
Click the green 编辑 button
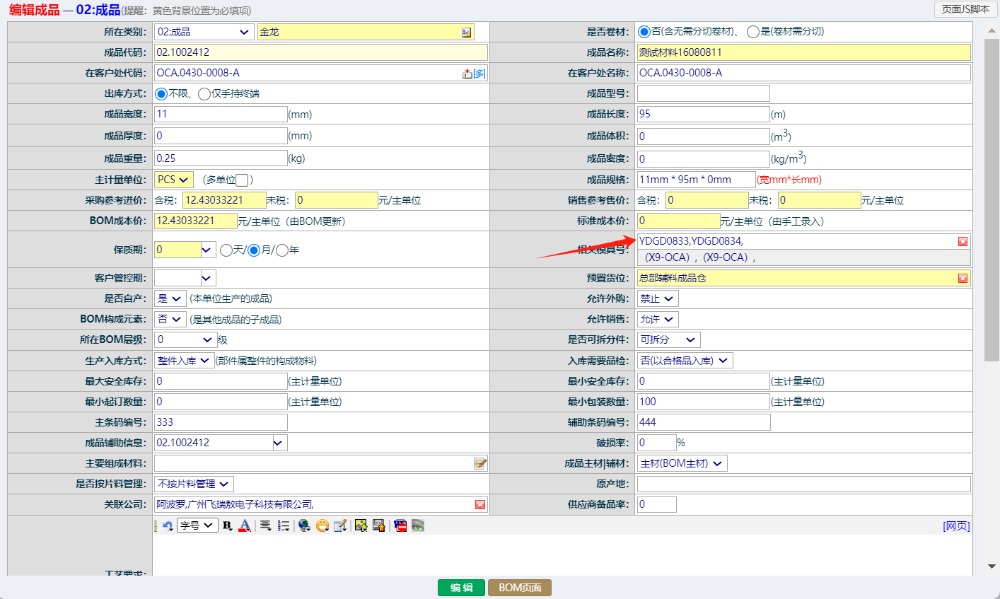(460, 588)
